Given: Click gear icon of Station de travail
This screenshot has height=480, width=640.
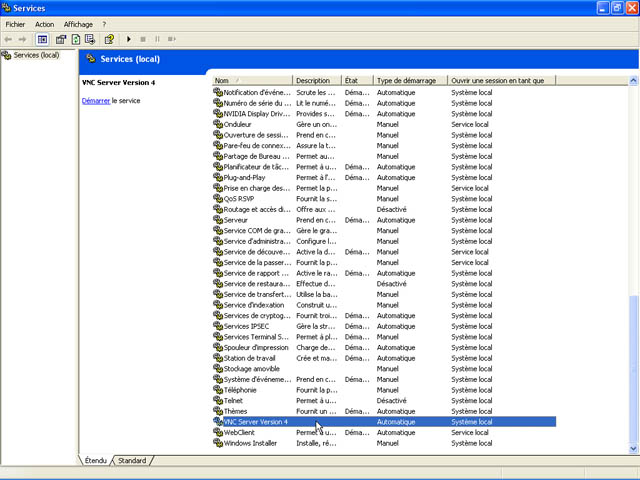Looking at the screenshot, I should tap(218, 358).
